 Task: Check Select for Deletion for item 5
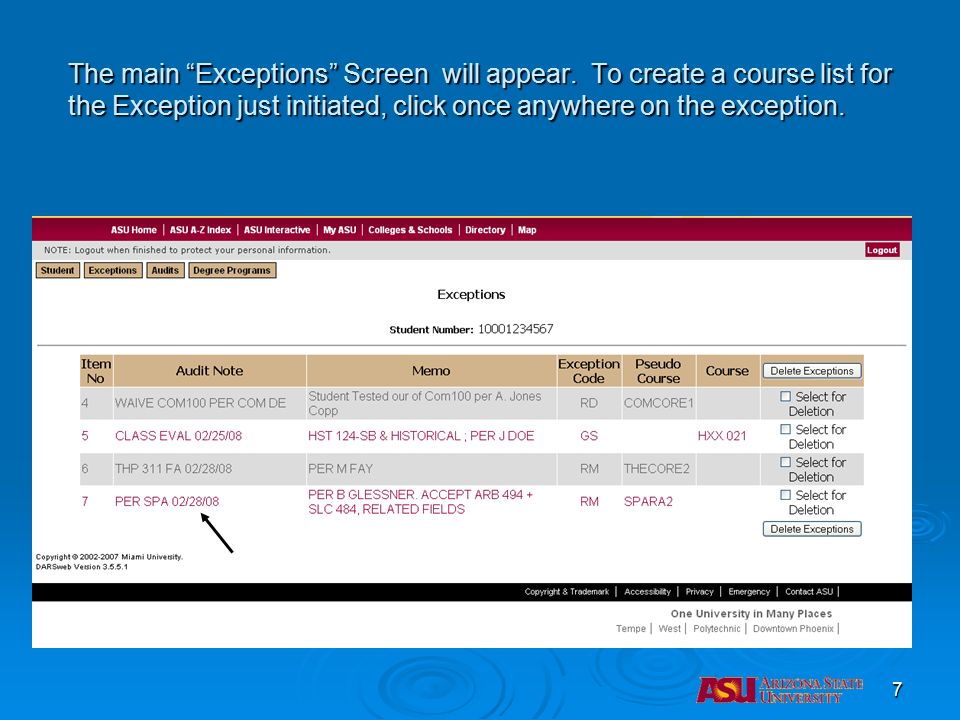[786, 429]
